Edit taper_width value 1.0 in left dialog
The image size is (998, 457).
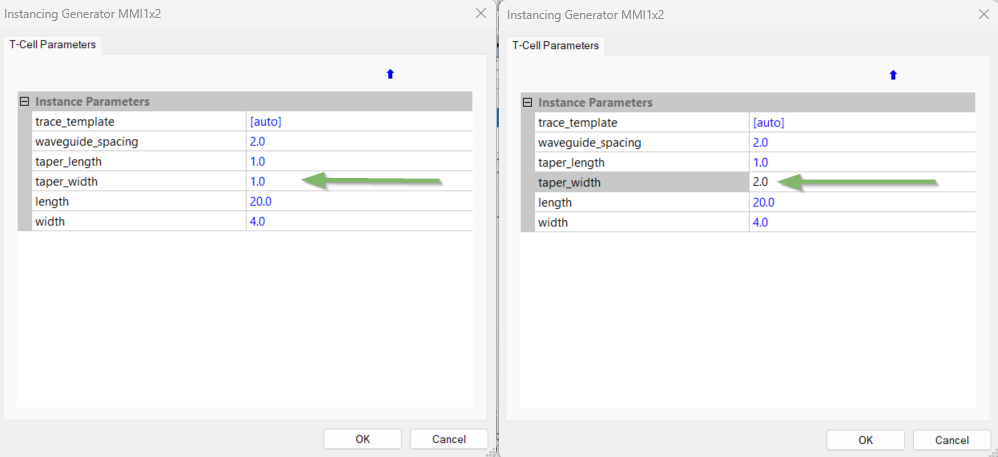pos(258,181)
